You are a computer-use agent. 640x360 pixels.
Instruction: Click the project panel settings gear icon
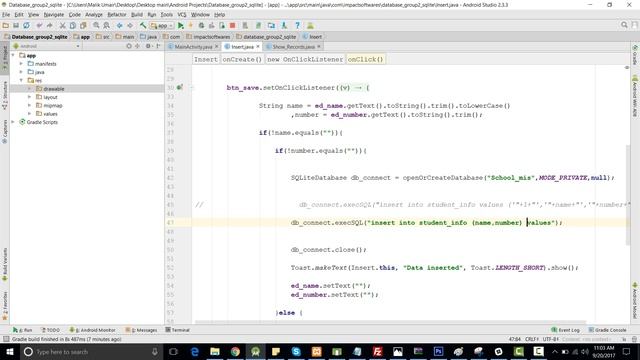coord(149,46)
